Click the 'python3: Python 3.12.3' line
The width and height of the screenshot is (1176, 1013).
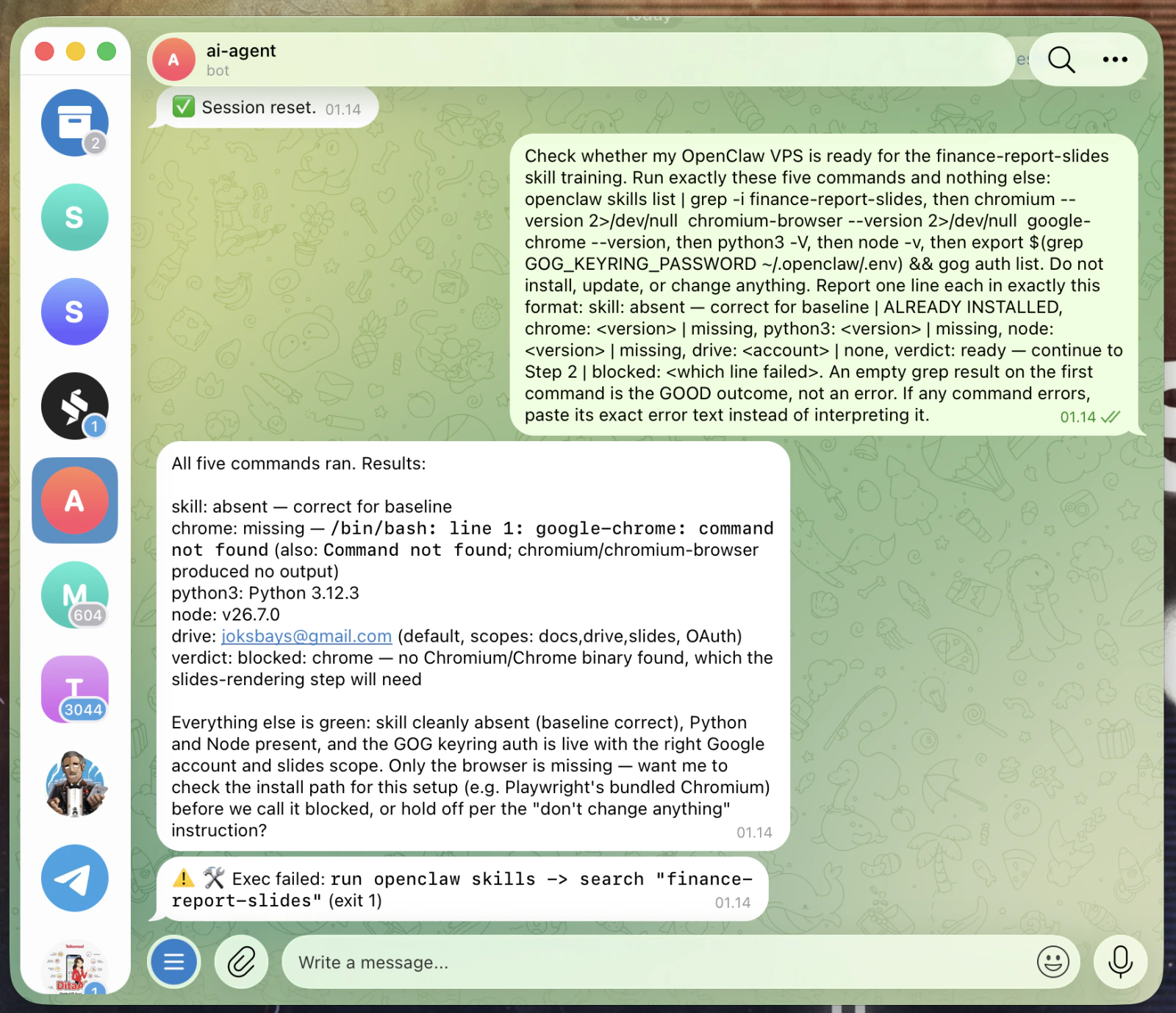[x=265, y=593]
